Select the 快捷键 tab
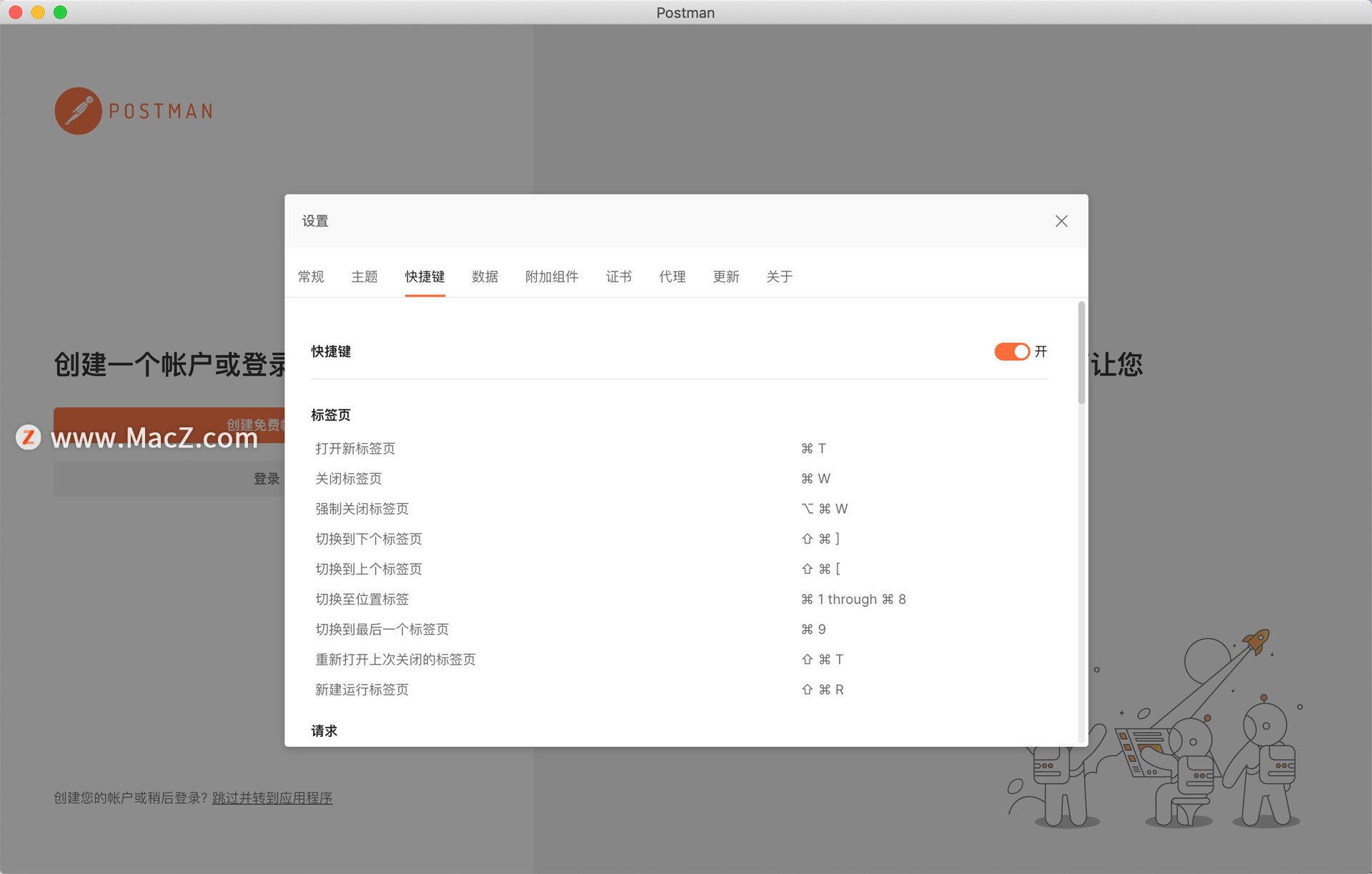1372x874 pixels. (x=424, y=277)
